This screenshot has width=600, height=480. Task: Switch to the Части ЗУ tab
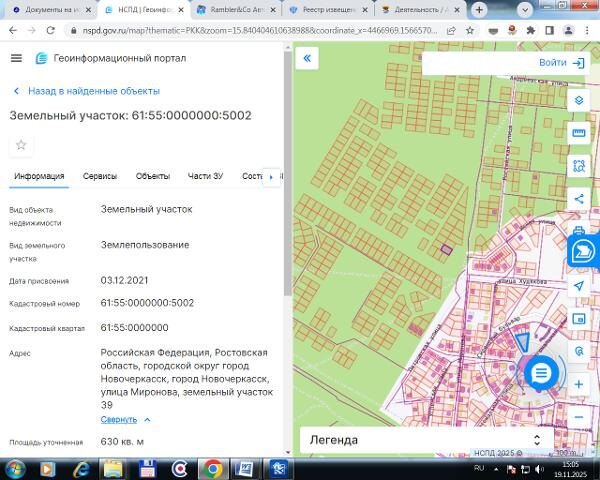point(205,176)
